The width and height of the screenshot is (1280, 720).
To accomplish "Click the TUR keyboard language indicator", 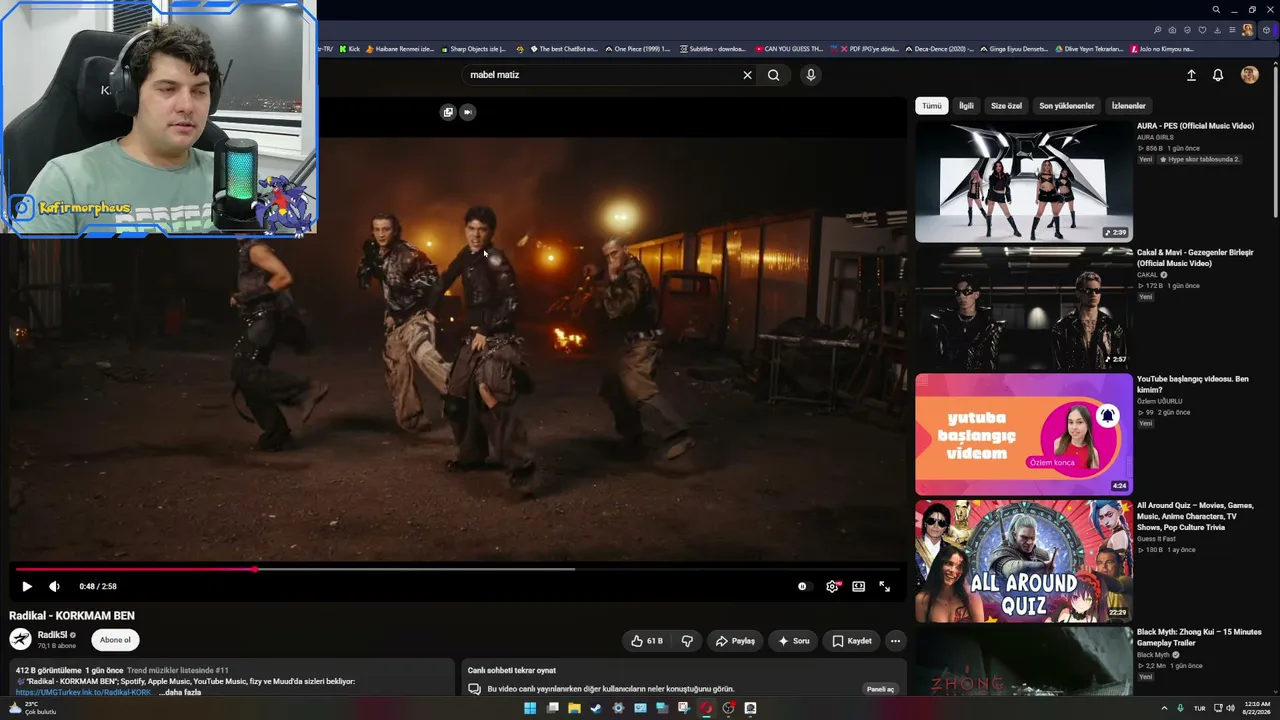I will tap(1199, 708).
